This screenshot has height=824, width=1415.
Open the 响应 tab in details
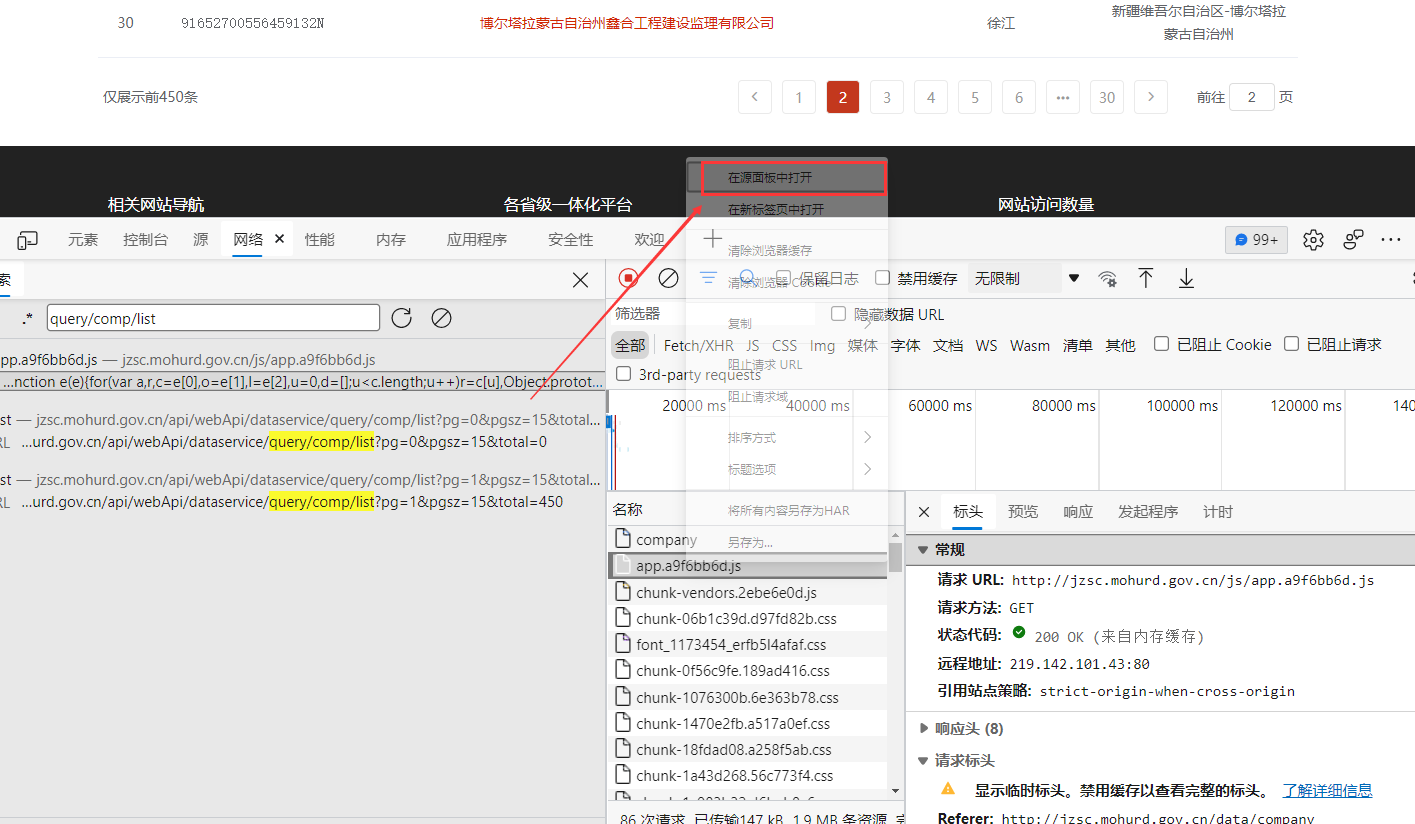click(x=1078, y=512)
